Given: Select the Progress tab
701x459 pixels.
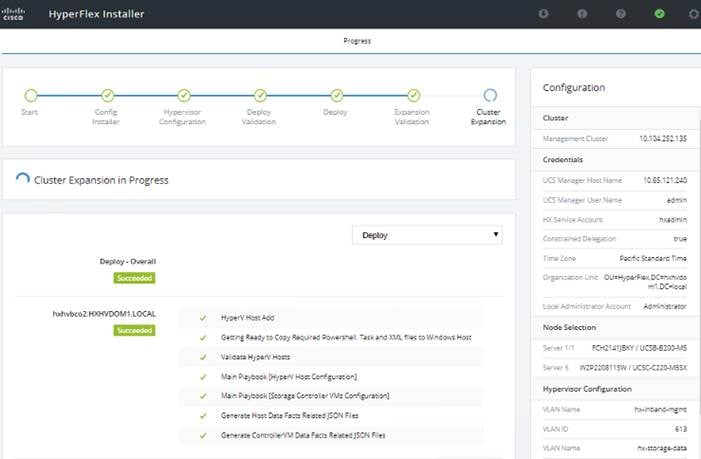Looking at the screenshot, I should [357, 41].
